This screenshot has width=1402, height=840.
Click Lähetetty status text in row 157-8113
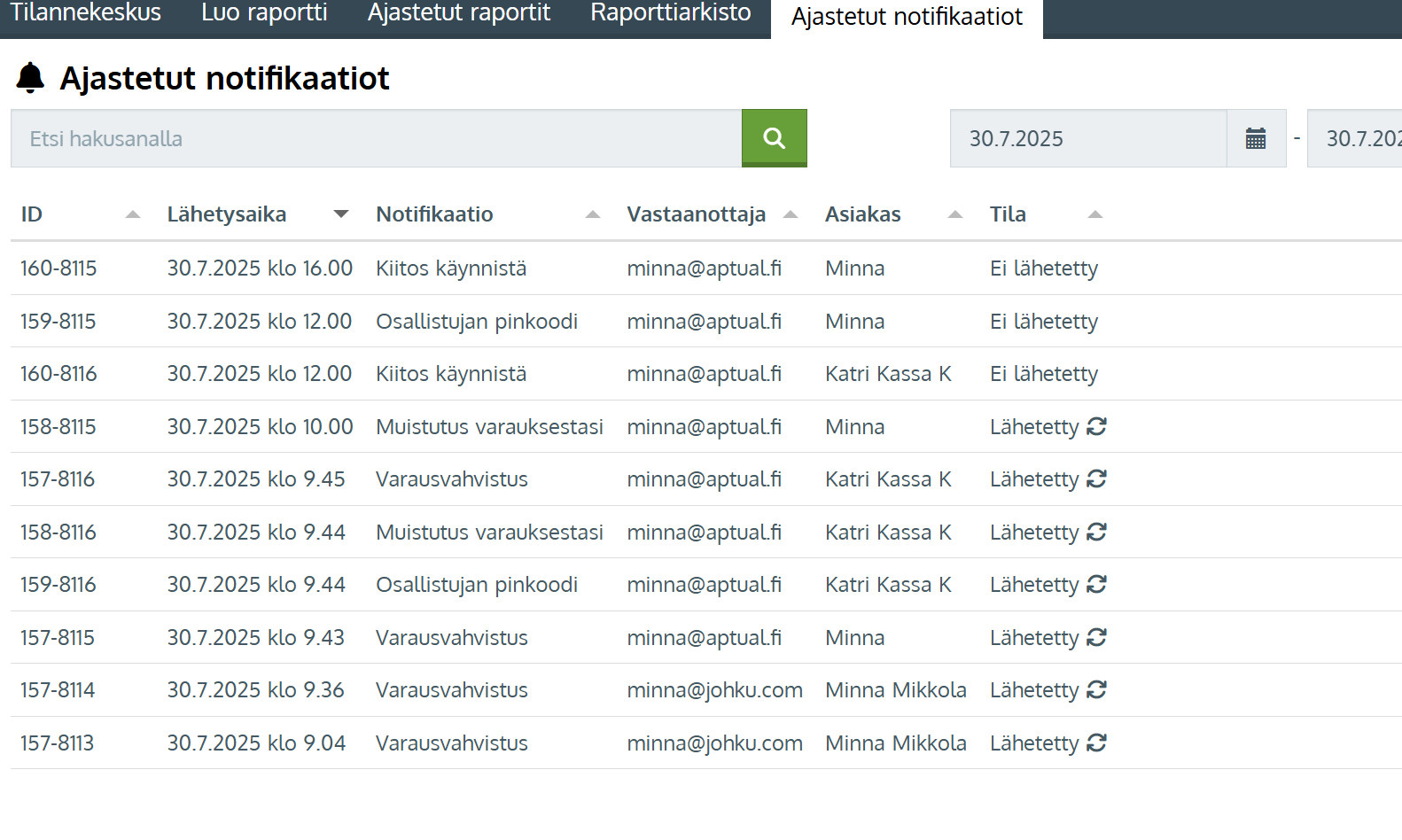(1034, 743)
